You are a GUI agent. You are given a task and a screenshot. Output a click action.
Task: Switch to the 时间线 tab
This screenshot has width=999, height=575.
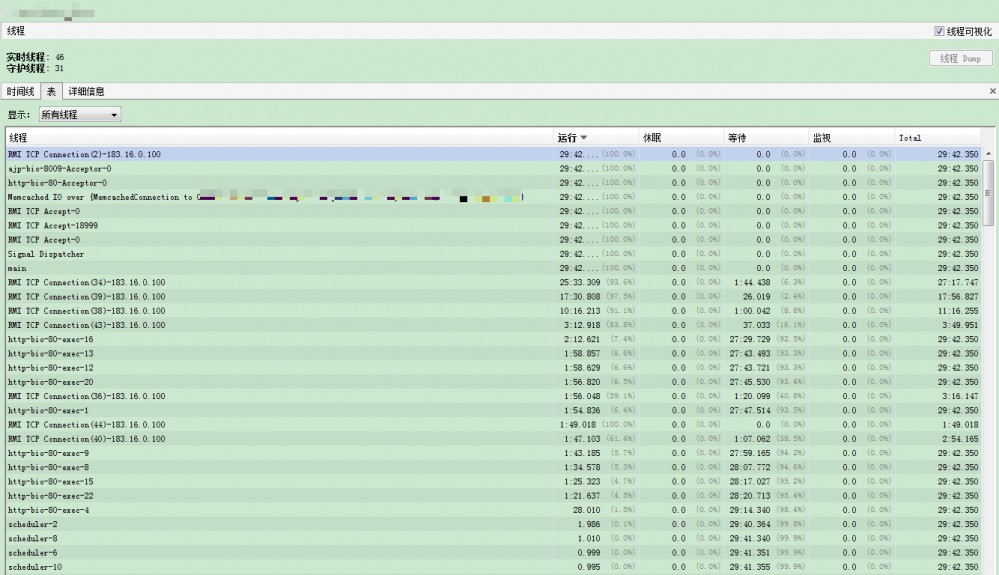pyautogui.click(x=20, y=92)
